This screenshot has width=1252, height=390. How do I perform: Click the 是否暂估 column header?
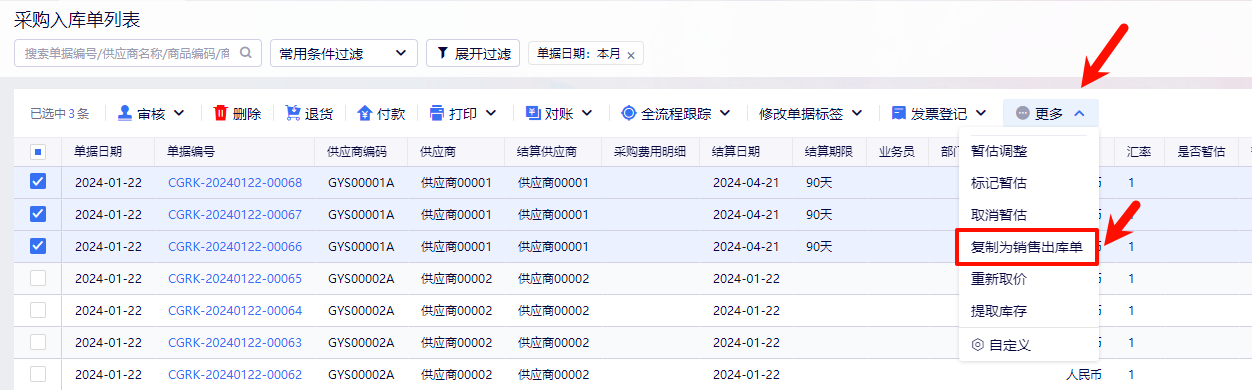point(1201,152)
